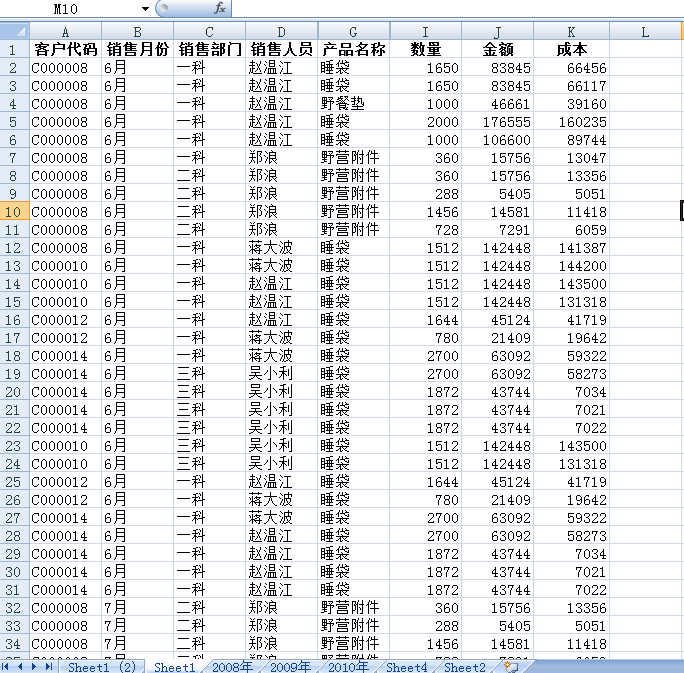Click next sheet navigation arrow
Image resolution: width=684 pixels, height=673 pixels.
(34, 666)
